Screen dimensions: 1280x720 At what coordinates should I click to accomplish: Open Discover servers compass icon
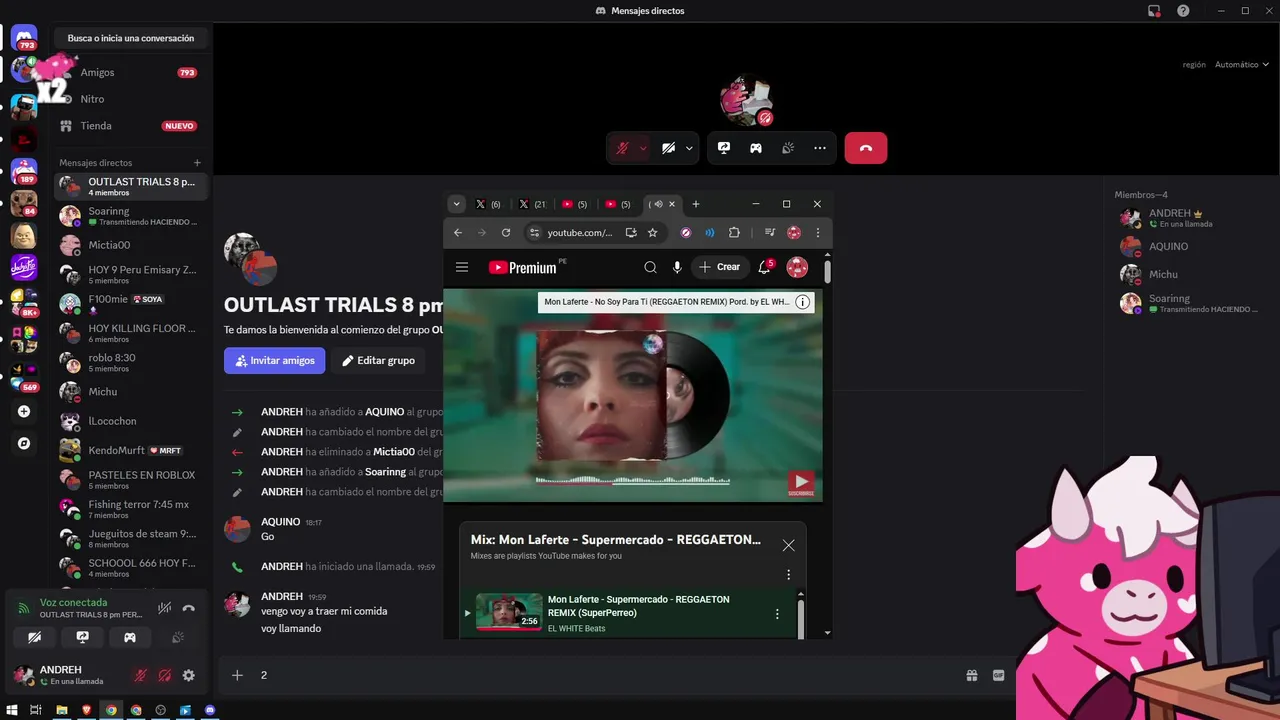click(x=24, y=443)
